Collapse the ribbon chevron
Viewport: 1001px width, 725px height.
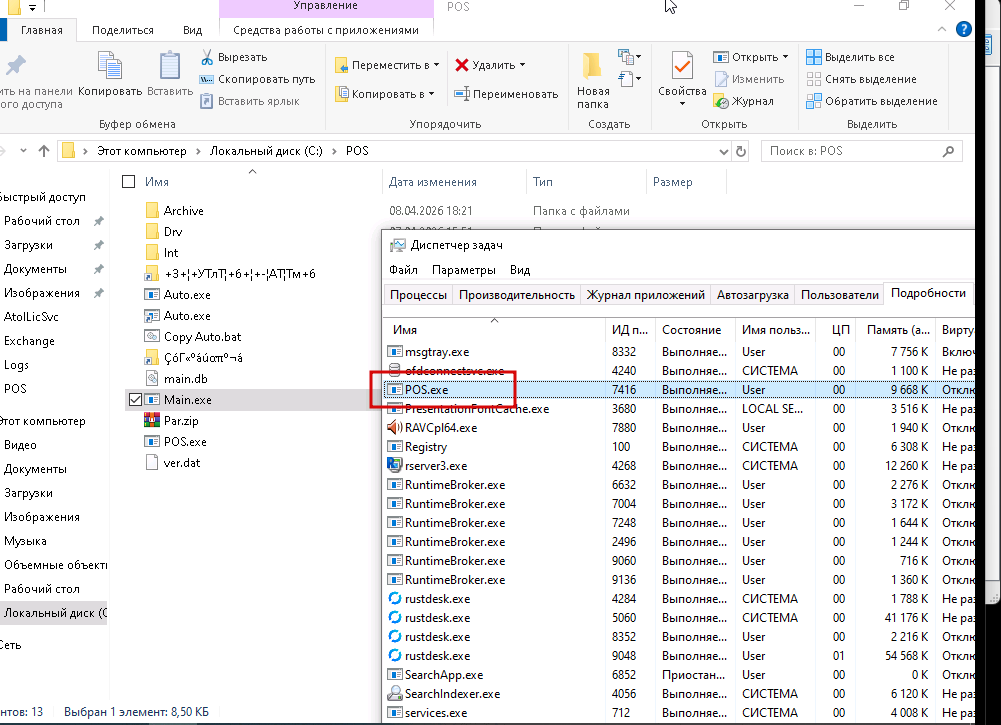pyautogui.click(x=942, y=29)
